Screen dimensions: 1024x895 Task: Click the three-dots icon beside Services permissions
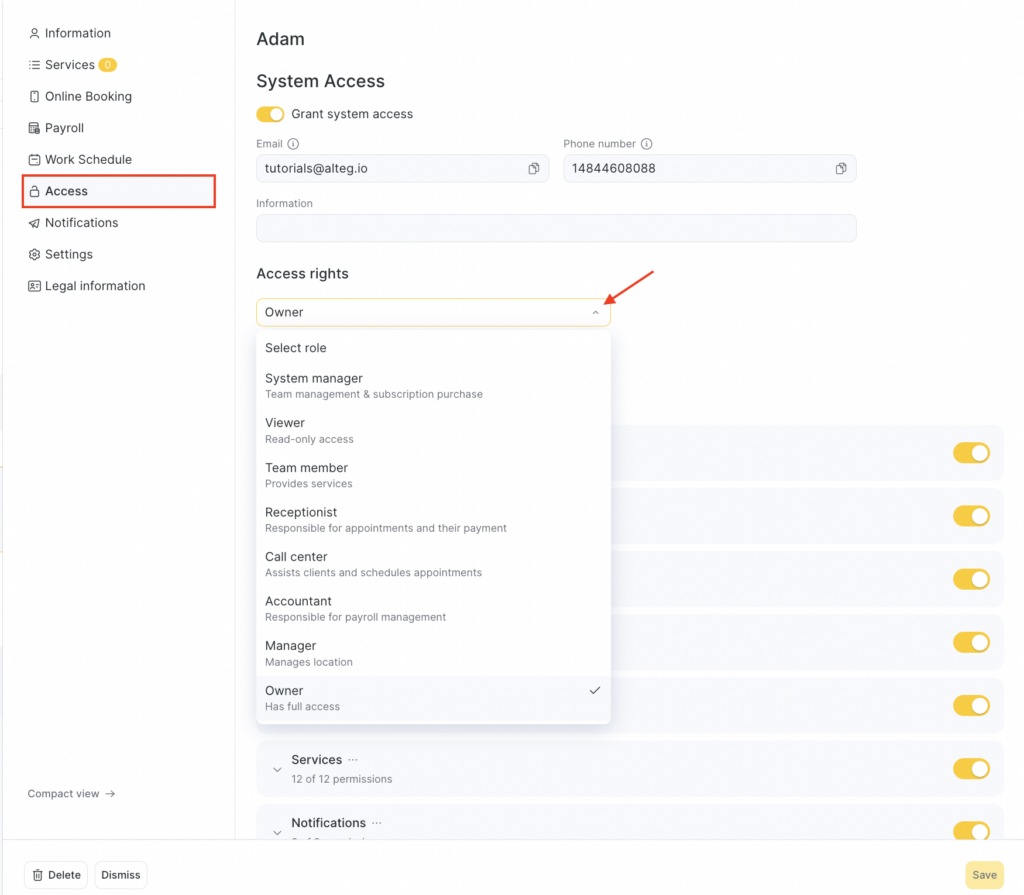353,760
